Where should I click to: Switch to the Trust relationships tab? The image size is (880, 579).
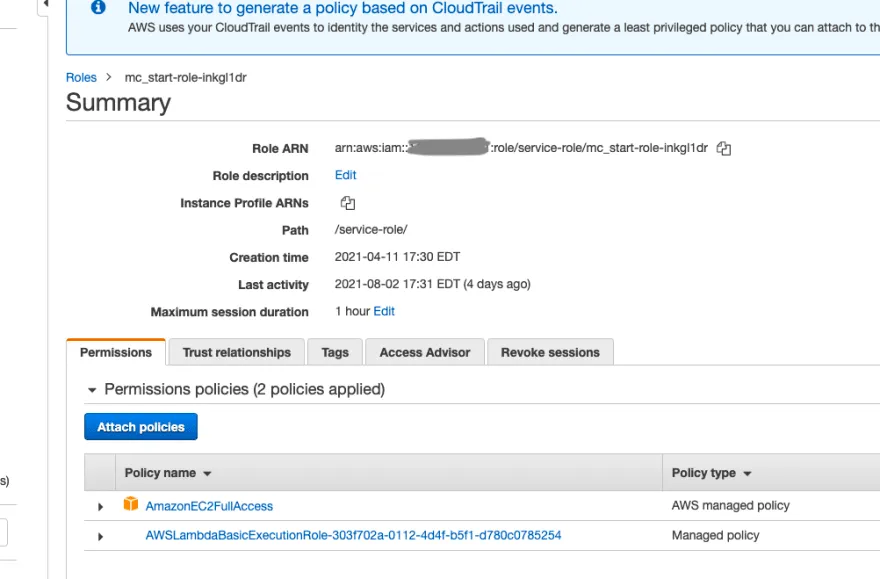tap(237, 352)
